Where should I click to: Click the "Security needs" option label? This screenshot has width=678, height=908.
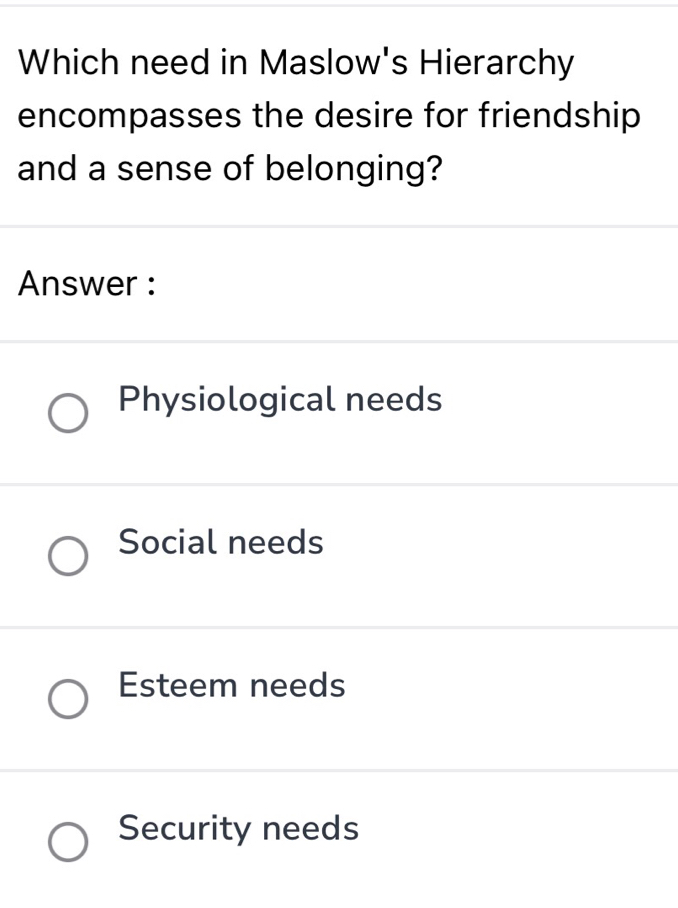tap(238, 829)
